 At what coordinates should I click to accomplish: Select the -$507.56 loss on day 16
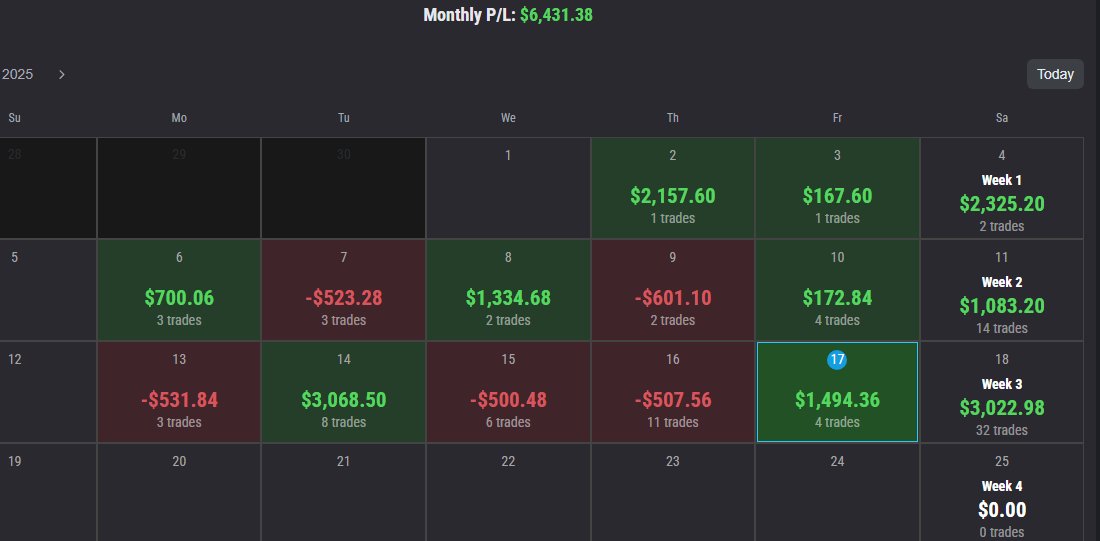673,400
